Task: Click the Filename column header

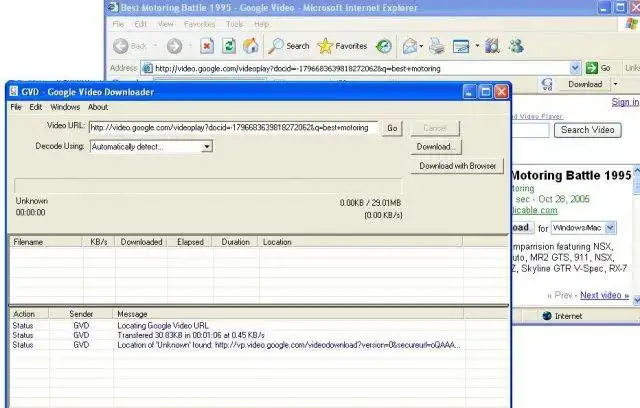Action: tap(46, 242)
